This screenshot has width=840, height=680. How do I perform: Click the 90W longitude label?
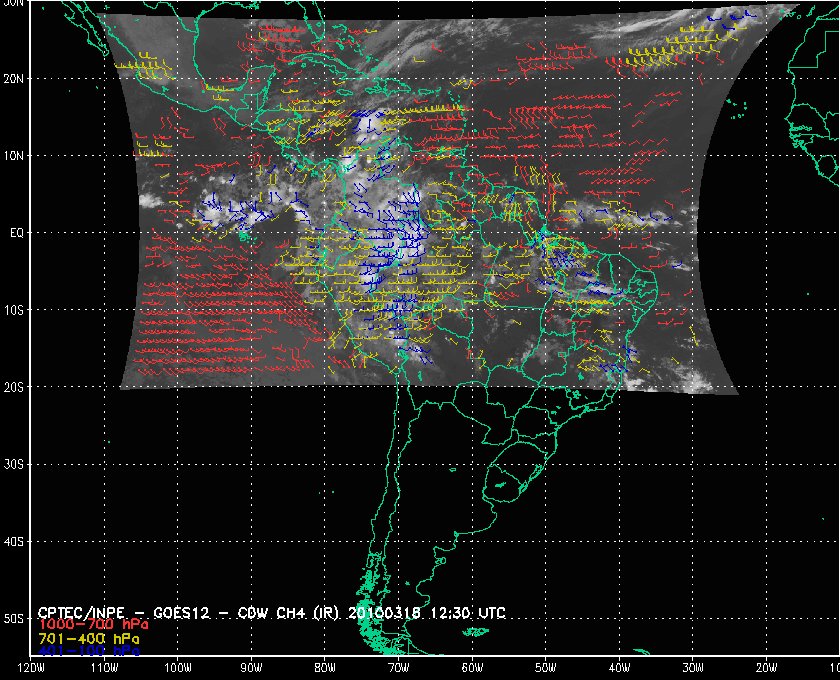(251, 668)
